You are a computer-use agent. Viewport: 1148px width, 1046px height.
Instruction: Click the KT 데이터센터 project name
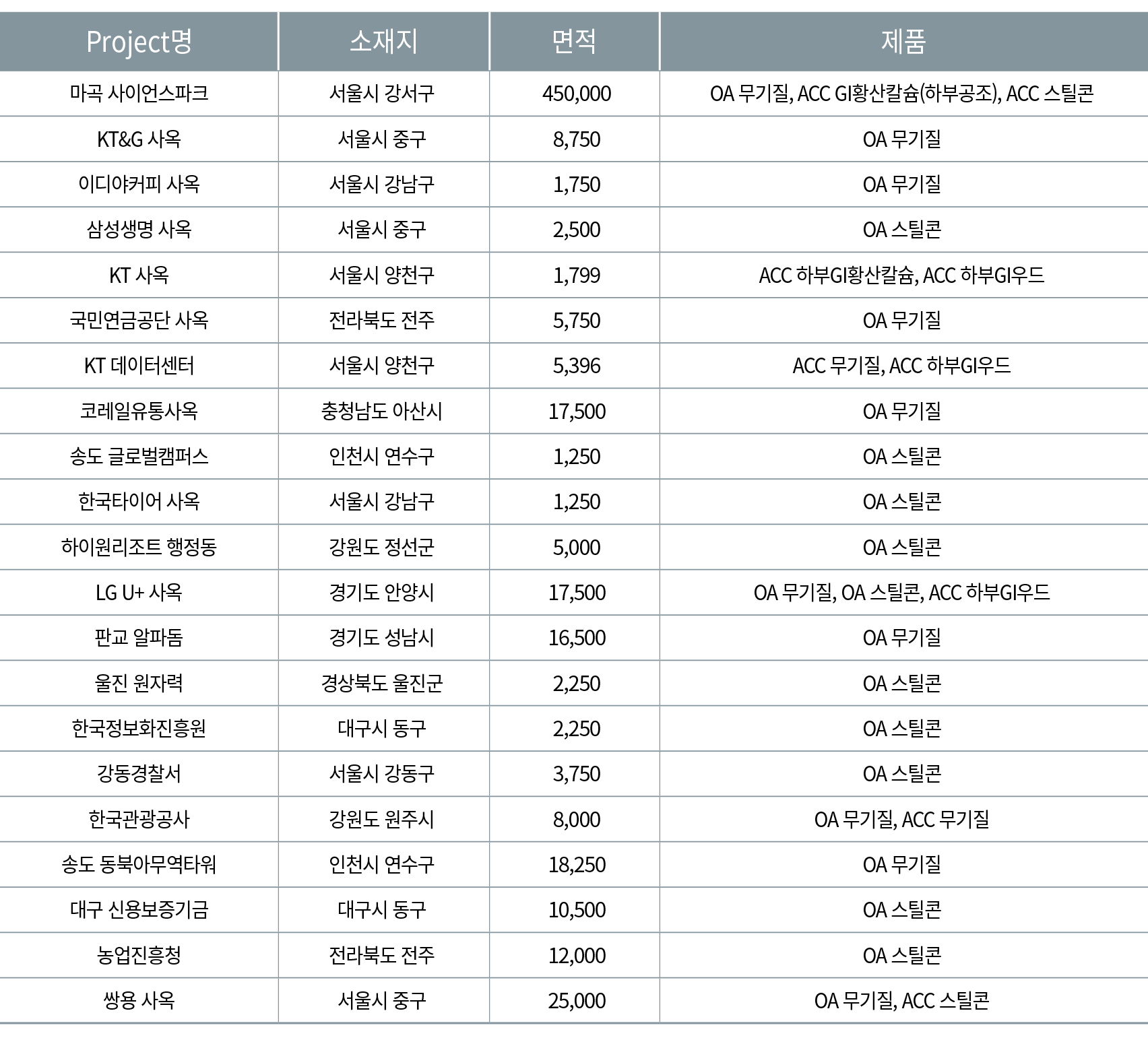(x=139, y=366)
